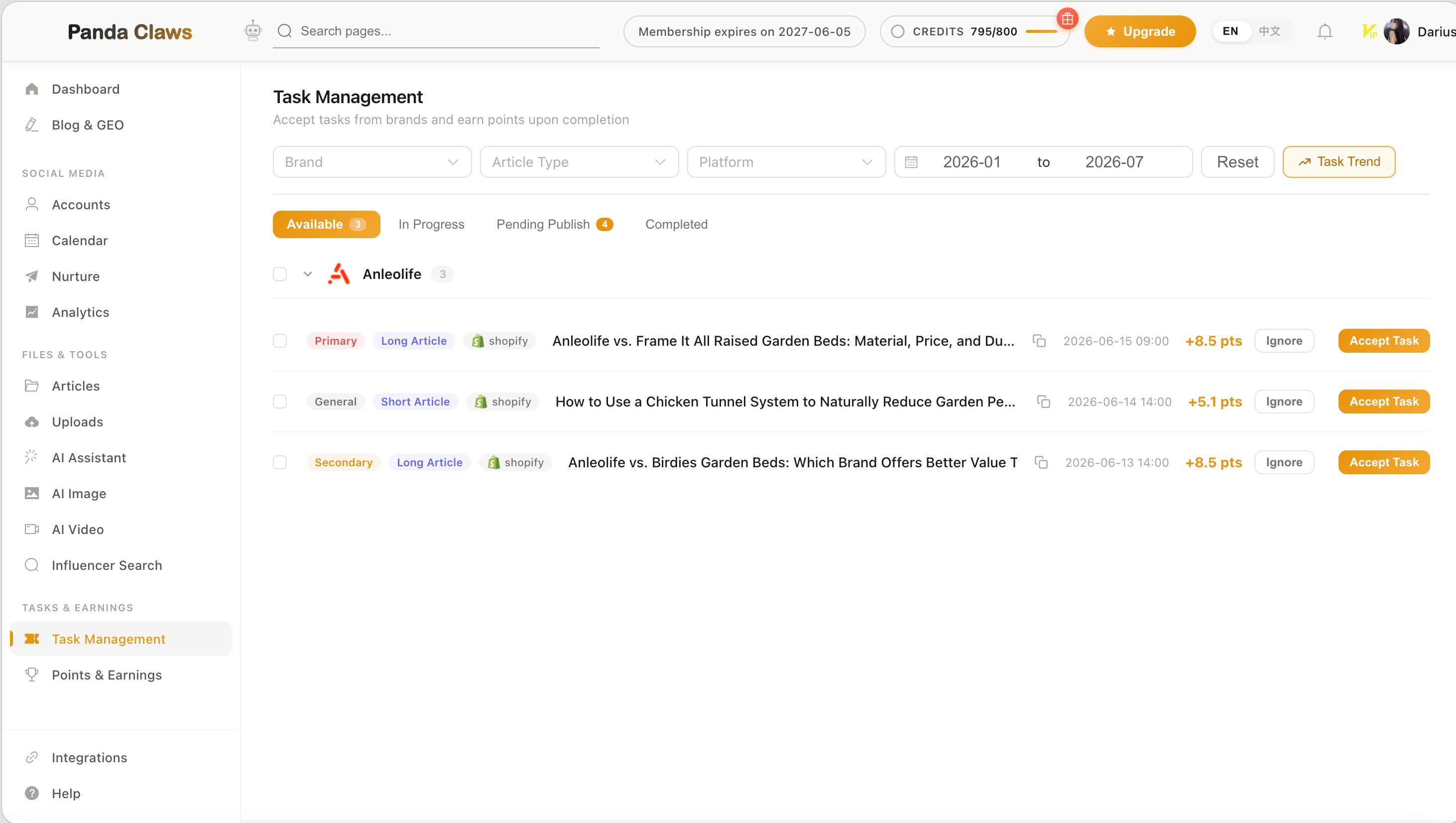This screenshot has width=1456, height=823.
Task: Switch language to EN
Action: pos(1230,31)
